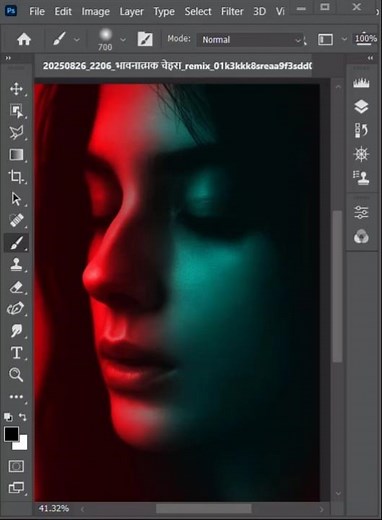Edit the 100% opacity field

[x=366, y=39]
